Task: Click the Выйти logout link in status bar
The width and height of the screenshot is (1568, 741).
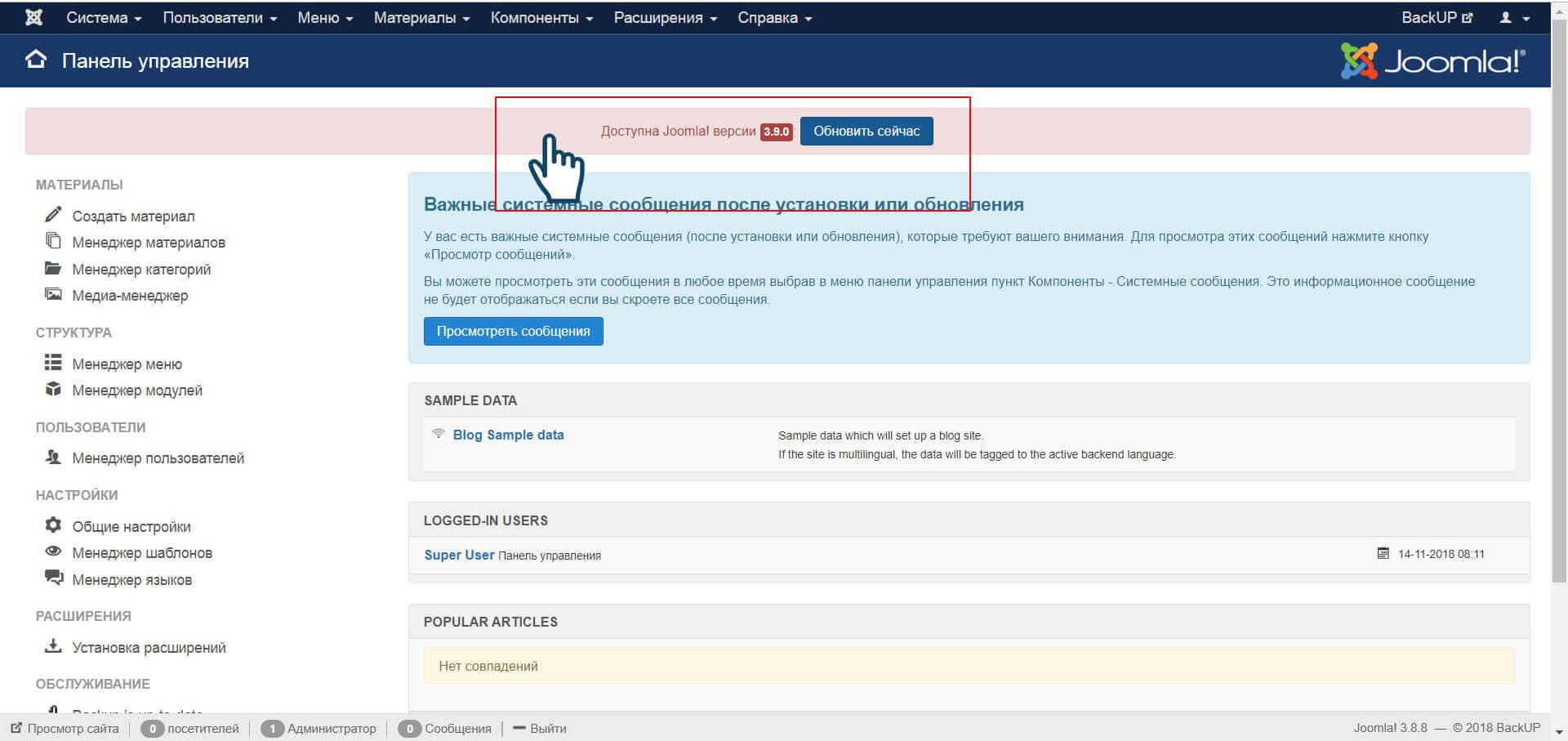Action: click(547, 728)
